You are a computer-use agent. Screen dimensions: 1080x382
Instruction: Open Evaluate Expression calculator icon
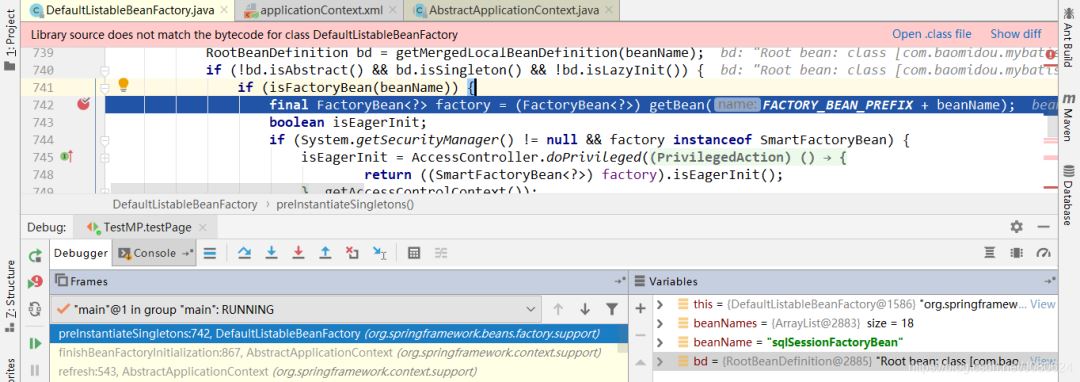[x=414, y=253]
